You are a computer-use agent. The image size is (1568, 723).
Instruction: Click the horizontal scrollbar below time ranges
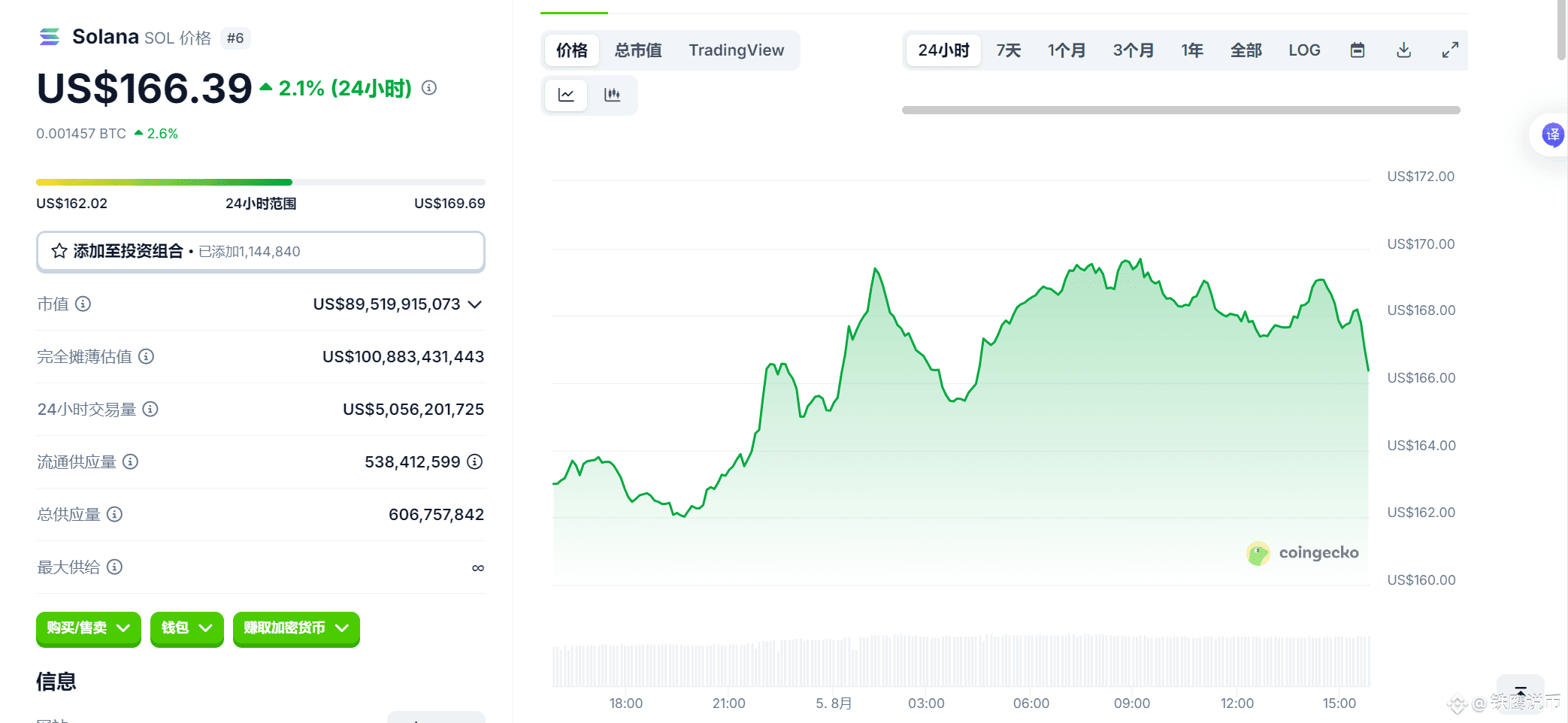click(1180, 110)
